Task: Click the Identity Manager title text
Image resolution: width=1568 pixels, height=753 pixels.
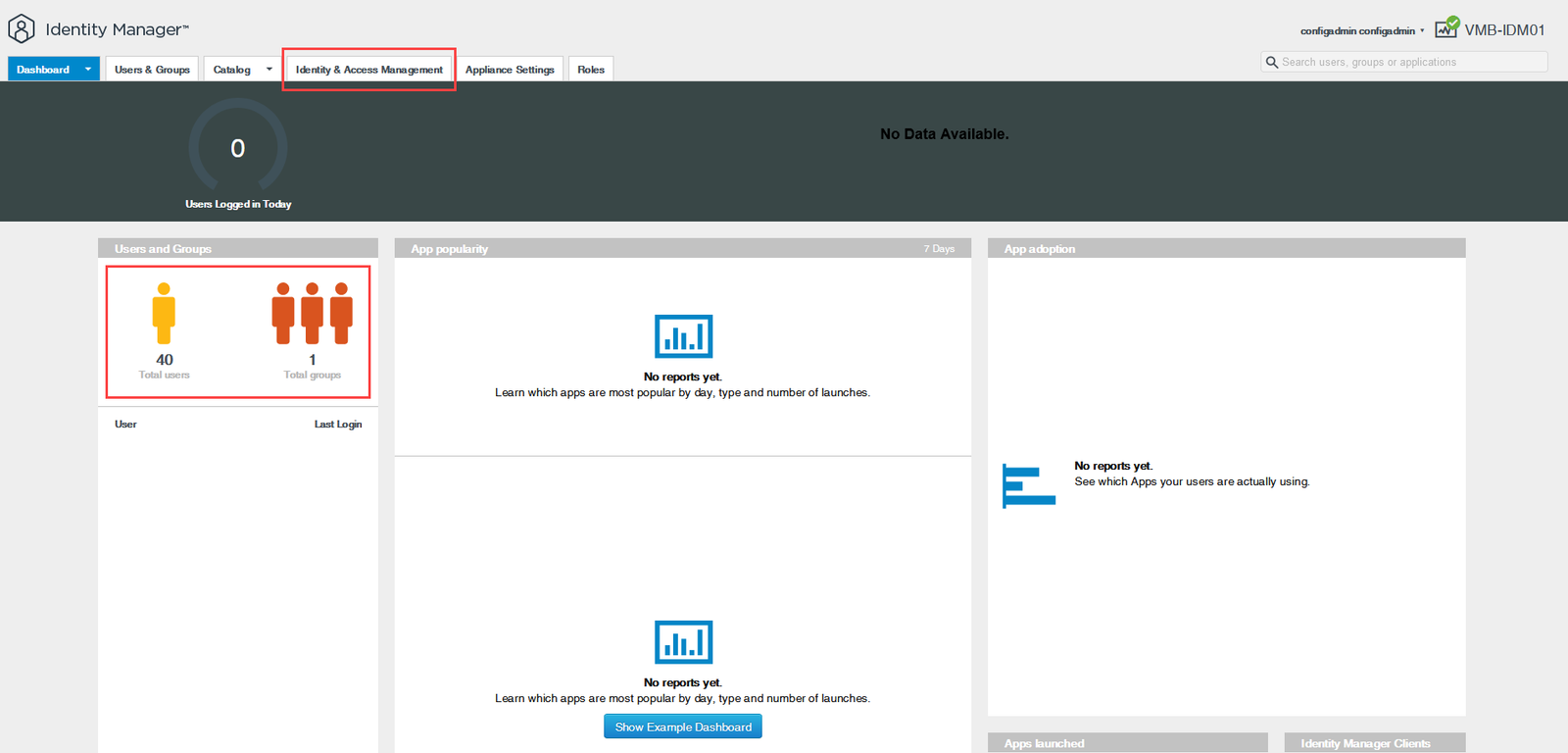Action: (x=117, y=29)
